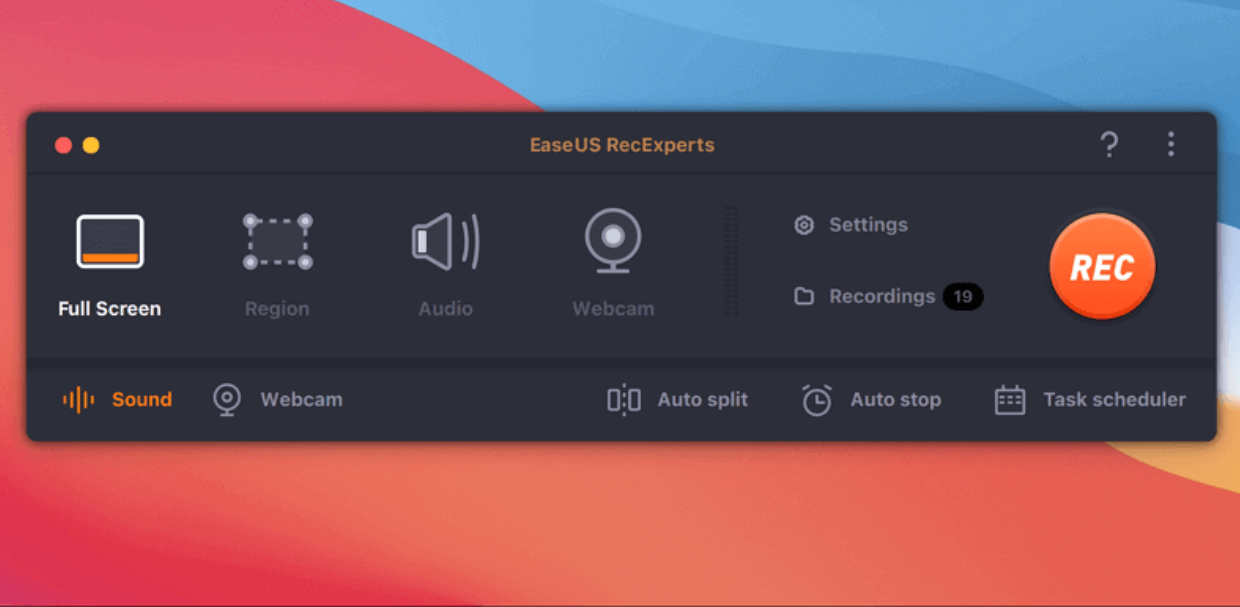
Task: Open Recordings via the folder icon
Action: coord(804,297)
